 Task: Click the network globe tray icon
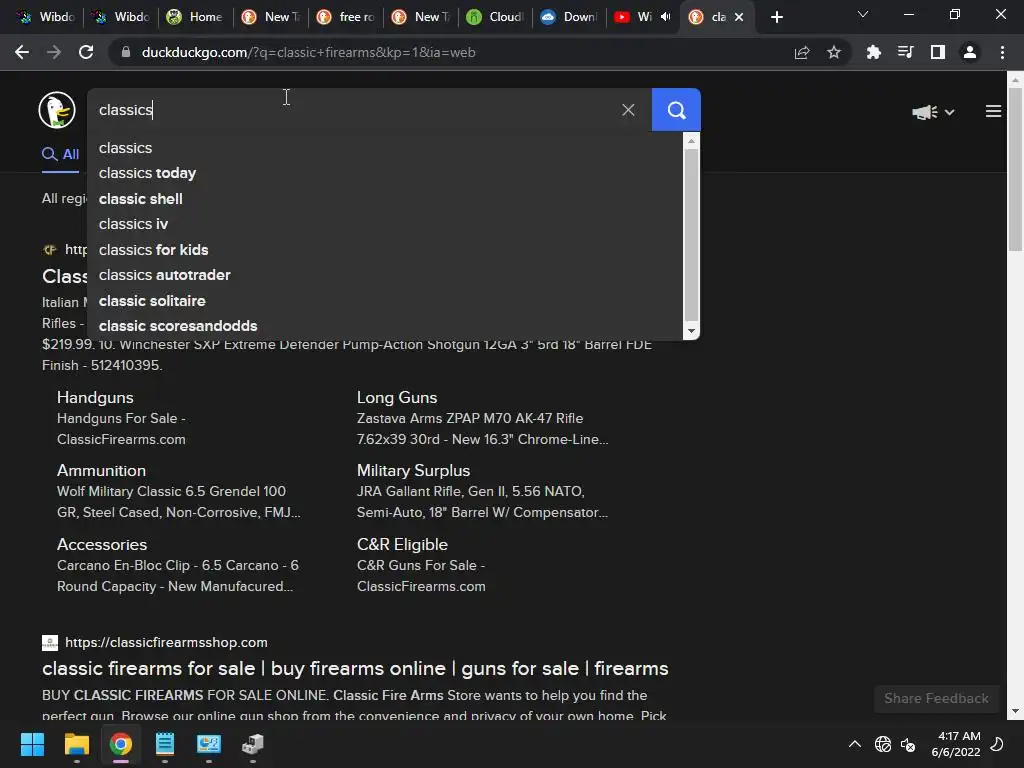click(883, 744)
